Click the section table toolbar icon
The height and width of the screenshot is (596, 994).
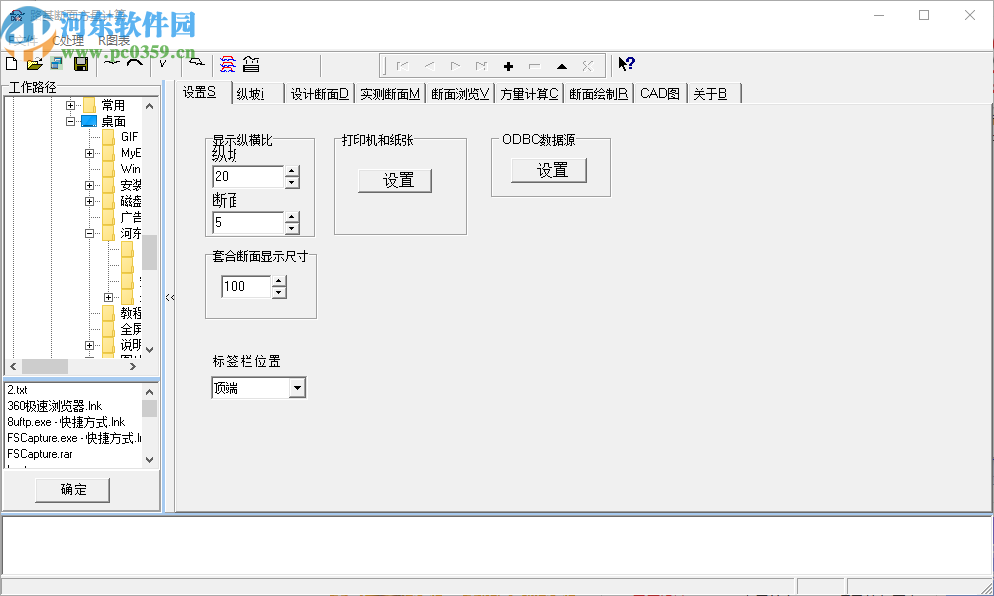point(251,63)
